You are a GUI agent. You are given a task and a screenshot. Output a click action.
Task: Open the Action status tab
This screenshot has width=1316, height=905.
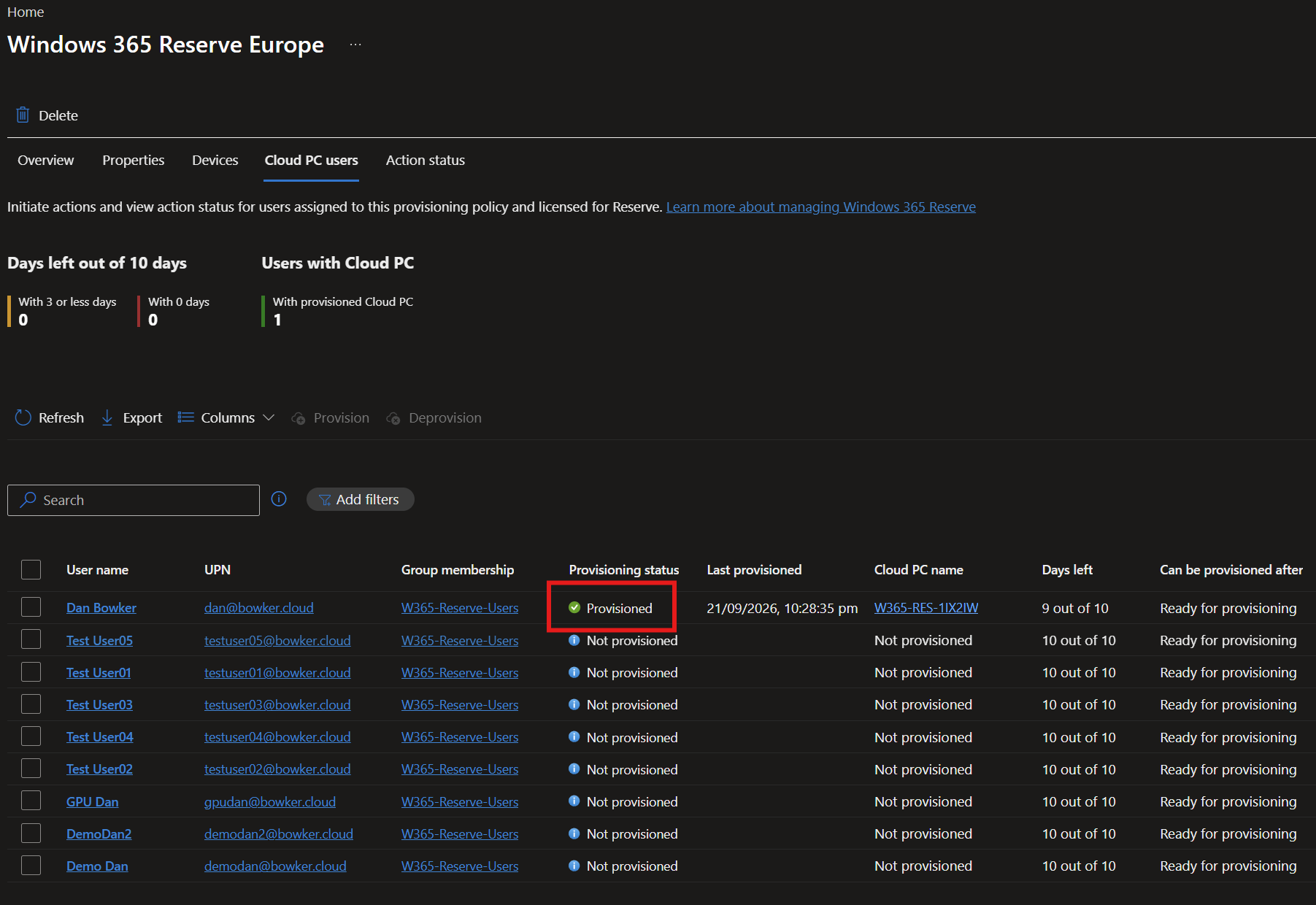[426, 160]
